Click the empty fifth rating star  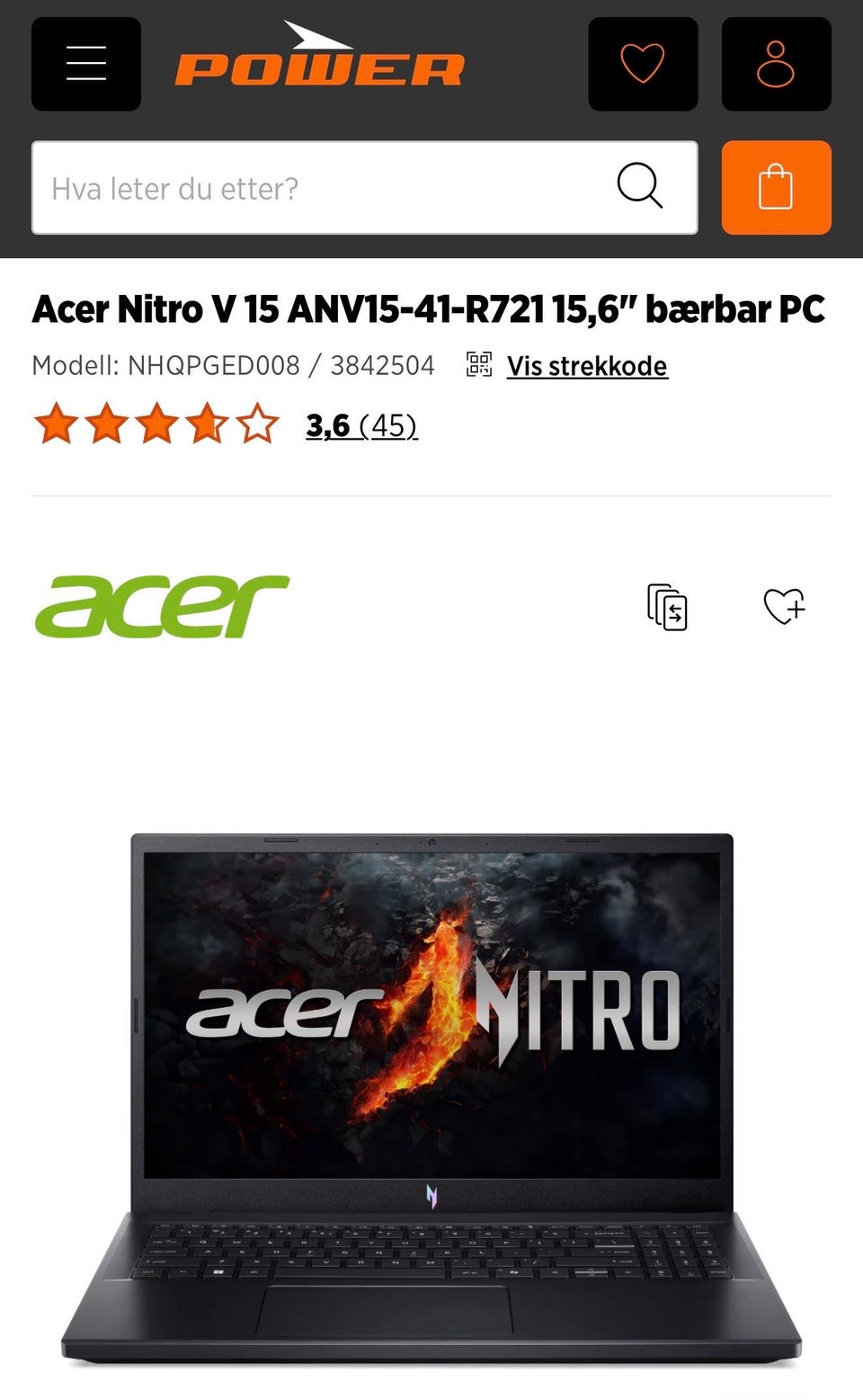pos(257,424)
